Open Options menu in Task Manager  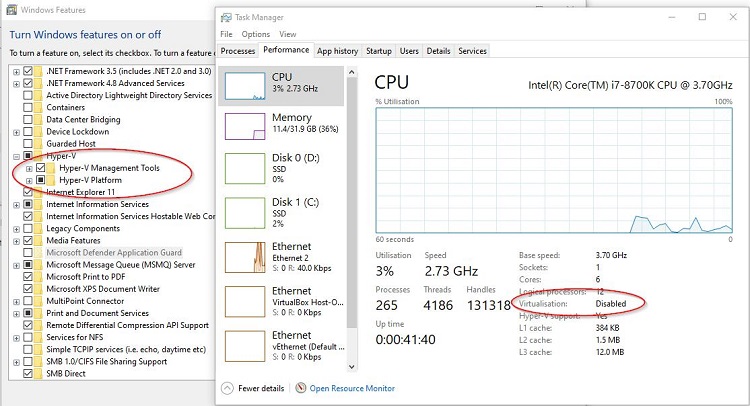pyautogui.click(x=256, y=34)
